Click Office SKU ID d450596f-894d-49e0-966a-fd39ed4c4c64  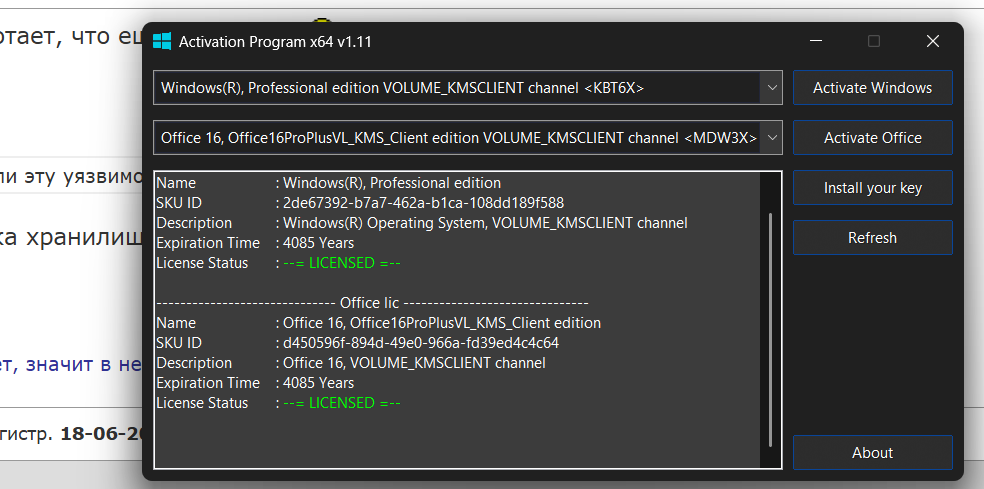[420, 343]
